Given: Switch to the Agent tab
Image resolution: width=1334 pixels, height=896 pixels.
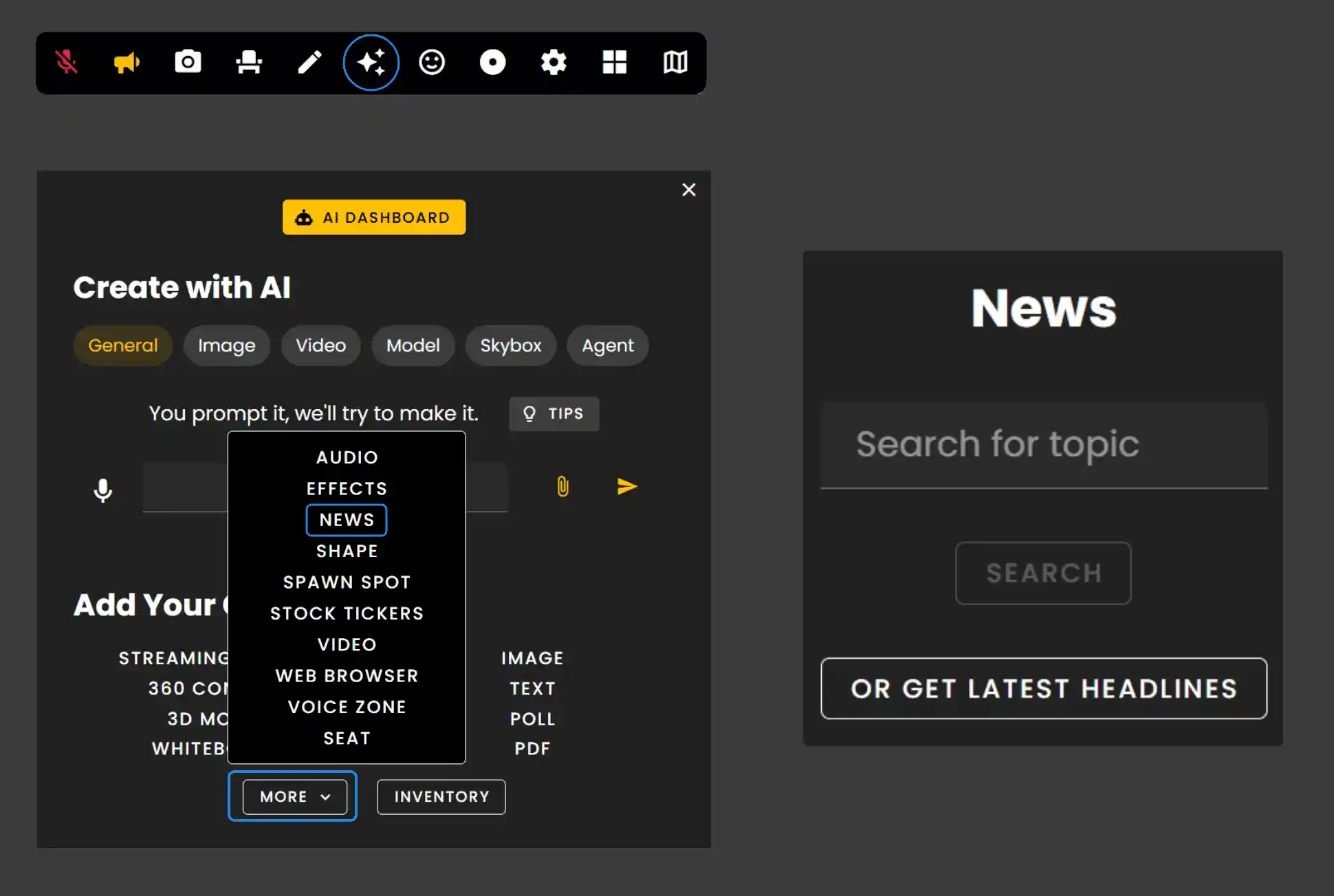Looking at the screenshot, I should point(607,345).
